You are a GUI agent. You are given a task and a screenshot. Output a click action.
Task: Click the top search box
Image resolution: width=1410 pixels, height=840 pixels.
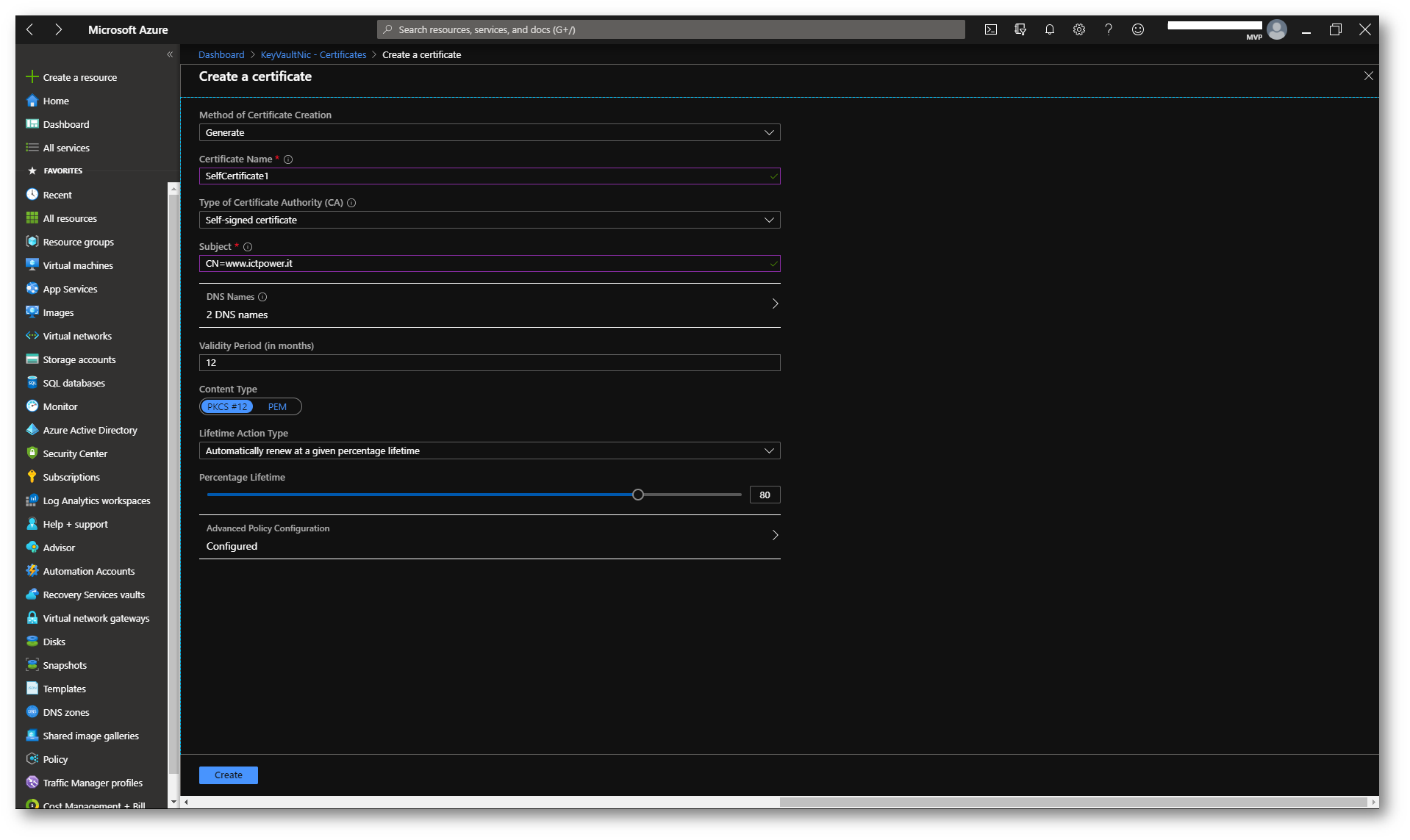[x=670, y=29]
